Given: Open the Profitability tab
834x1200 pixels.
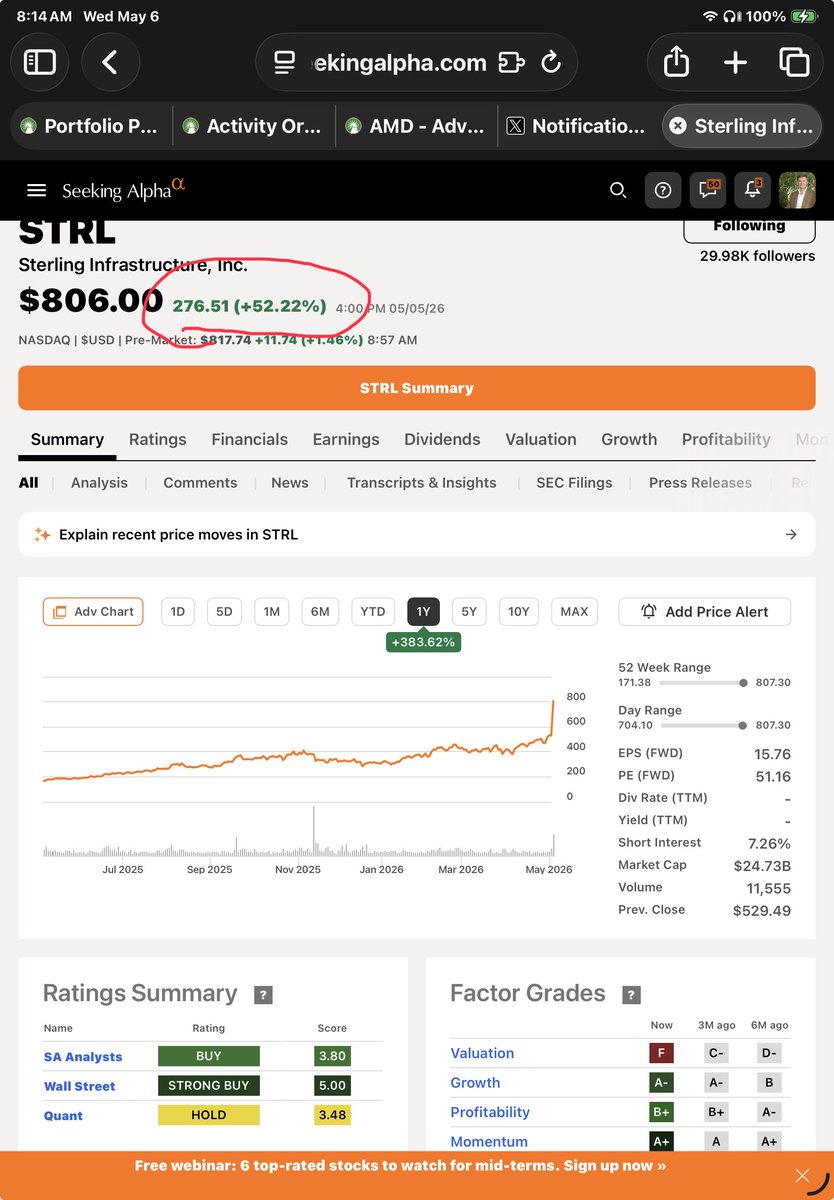Looking at the screenshot, I should pos(727,440).
